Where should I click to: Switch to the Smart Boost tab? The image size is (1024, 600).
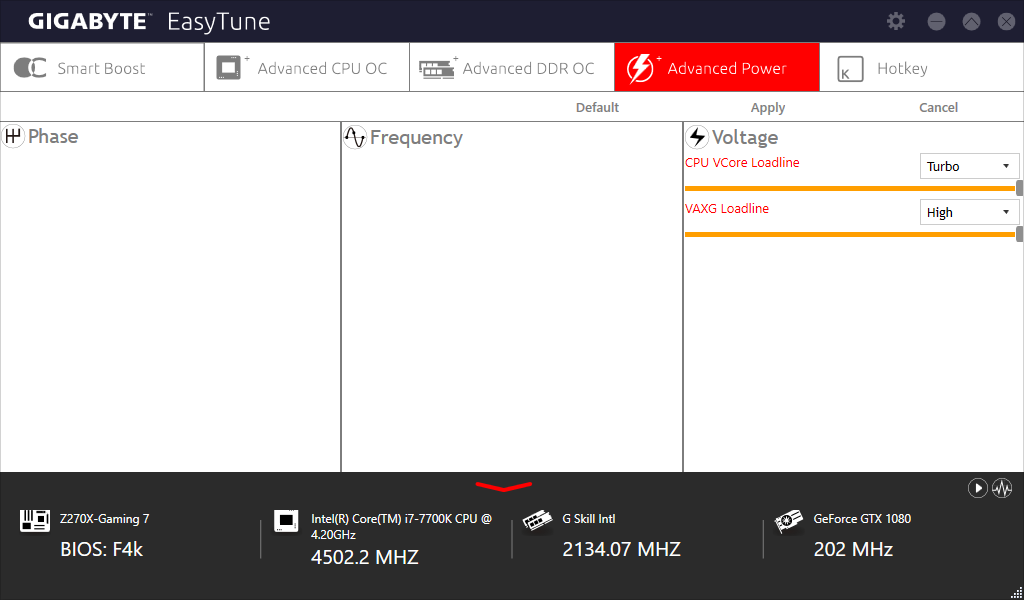click(x=103, y=67)
